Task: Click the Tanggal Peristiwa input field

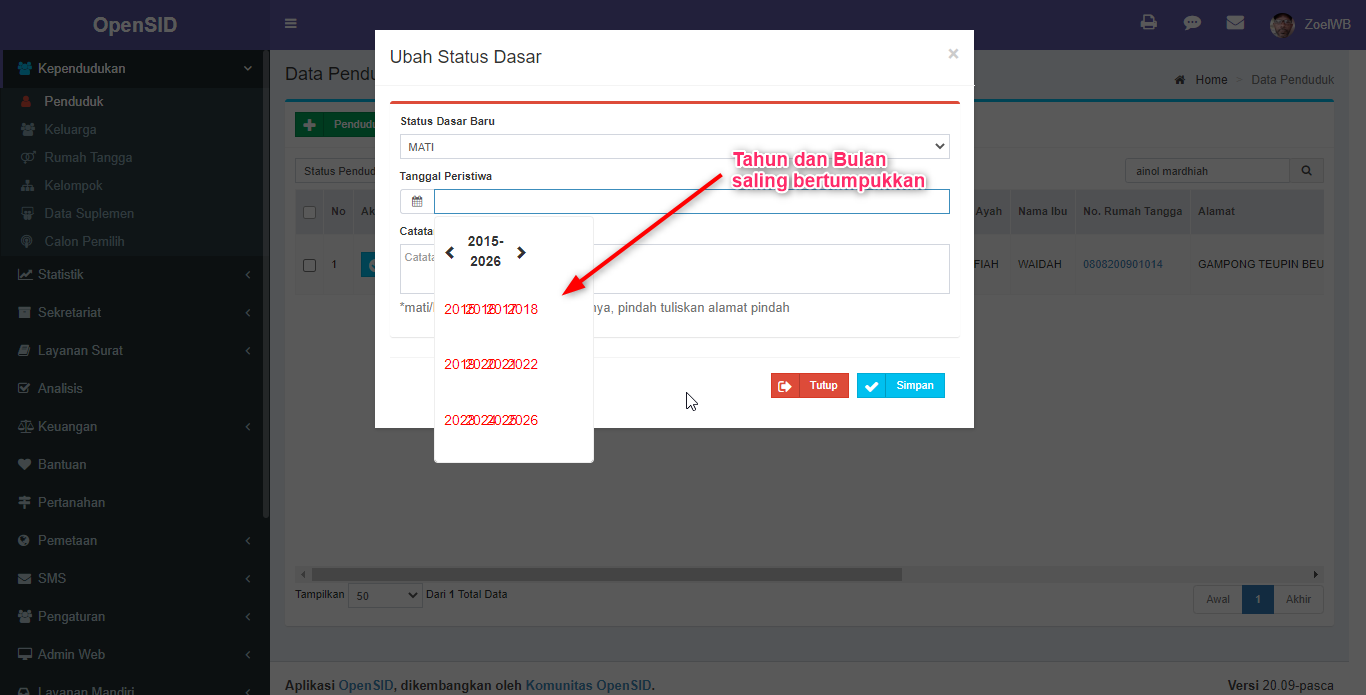Action: click(x=692, y=201)
